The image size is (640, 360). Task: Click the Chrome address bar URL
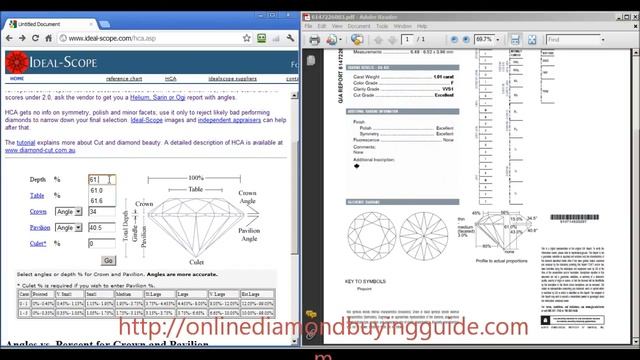tap(112, 38)
